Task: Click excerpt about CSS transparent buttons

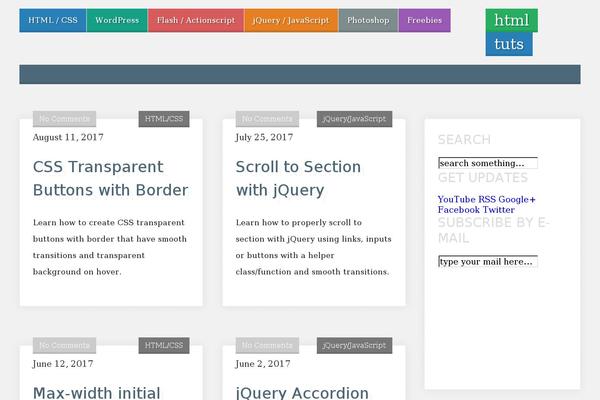Action: click(110, 247)
